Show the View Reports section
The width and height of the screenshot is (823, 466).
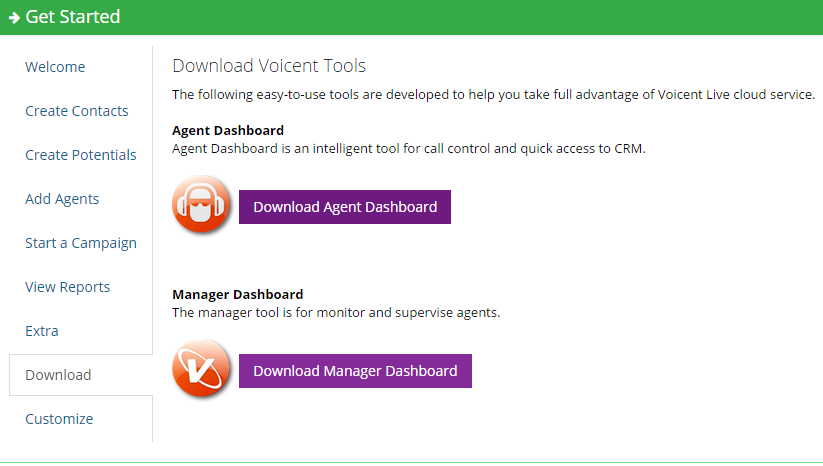(x=68, y=287)
